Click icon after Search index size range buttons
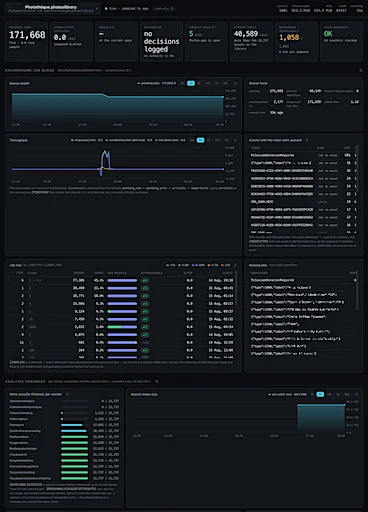The height and width of the screenshot is (512, 368). pos(356,394)
